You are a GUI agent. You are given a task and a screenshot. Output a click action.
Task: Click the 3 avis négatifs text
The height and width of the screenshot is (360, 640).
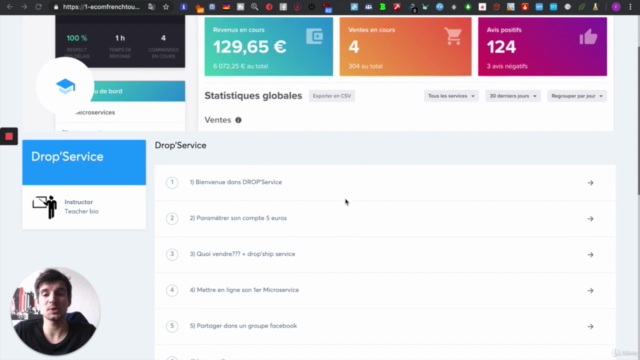[x=507, y=66]
